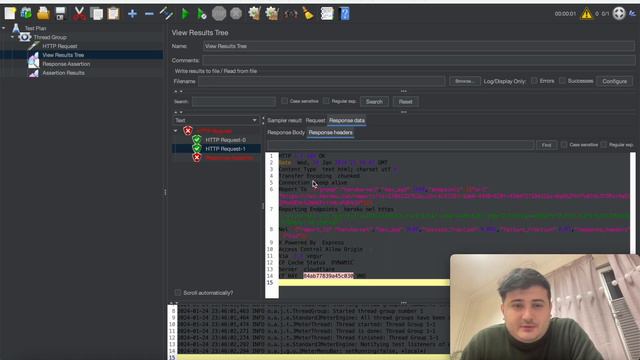The width and height of the screenshot is (640, 360).
Task: Open the Function Helper dialog icon
Action: [327, 13]
